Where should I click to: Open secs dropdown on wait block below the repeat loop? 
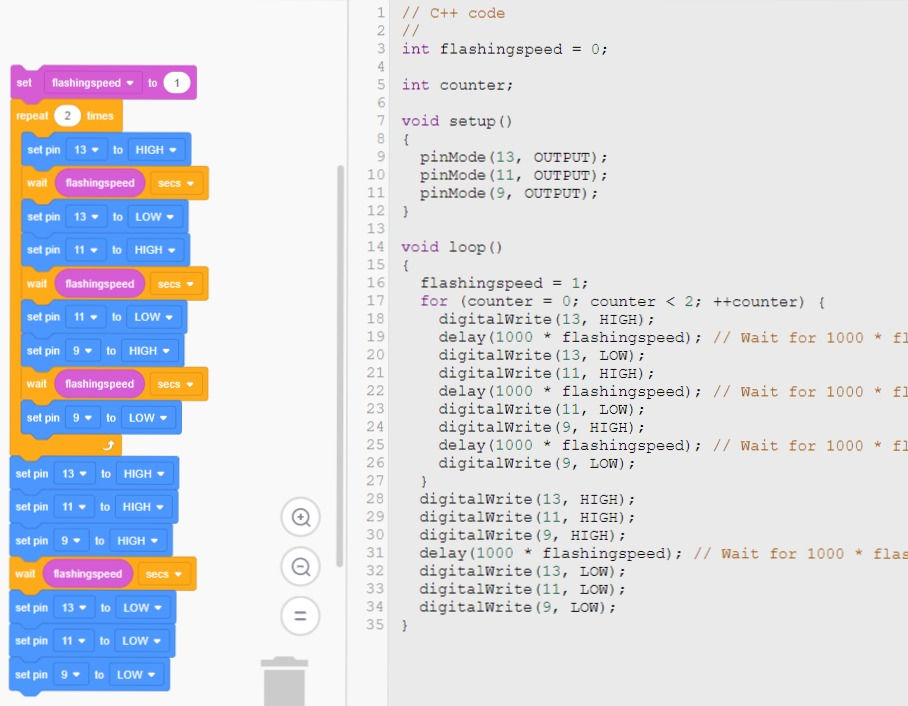click(164, 574)
